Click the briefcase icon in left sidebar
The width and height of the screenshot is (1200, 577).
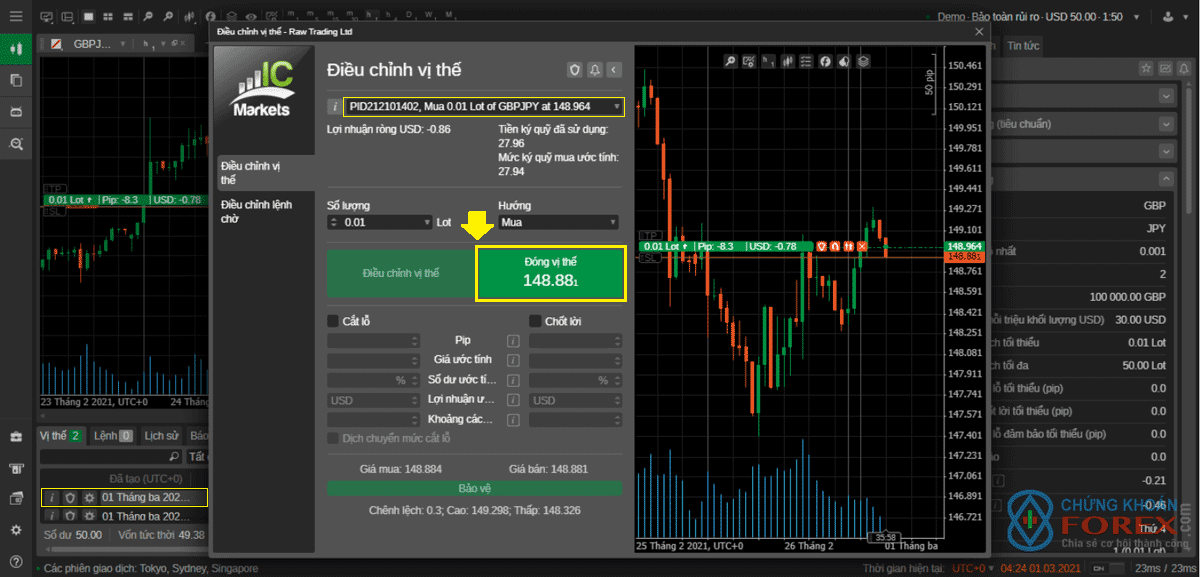point(15,437)
